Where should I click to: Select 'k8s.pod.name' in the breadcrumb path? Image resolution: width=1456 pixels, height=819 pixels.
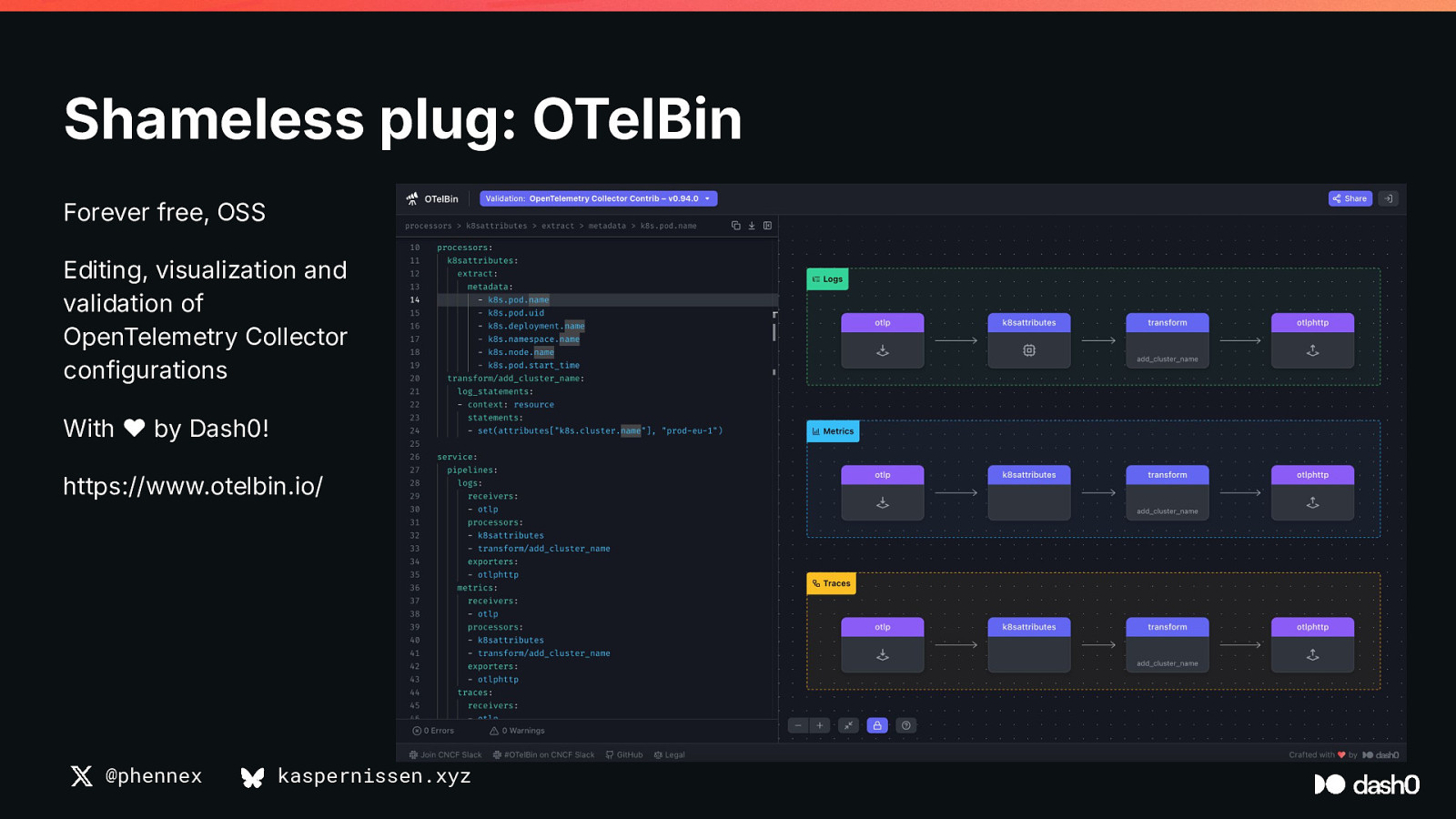[x=669, y=226]
